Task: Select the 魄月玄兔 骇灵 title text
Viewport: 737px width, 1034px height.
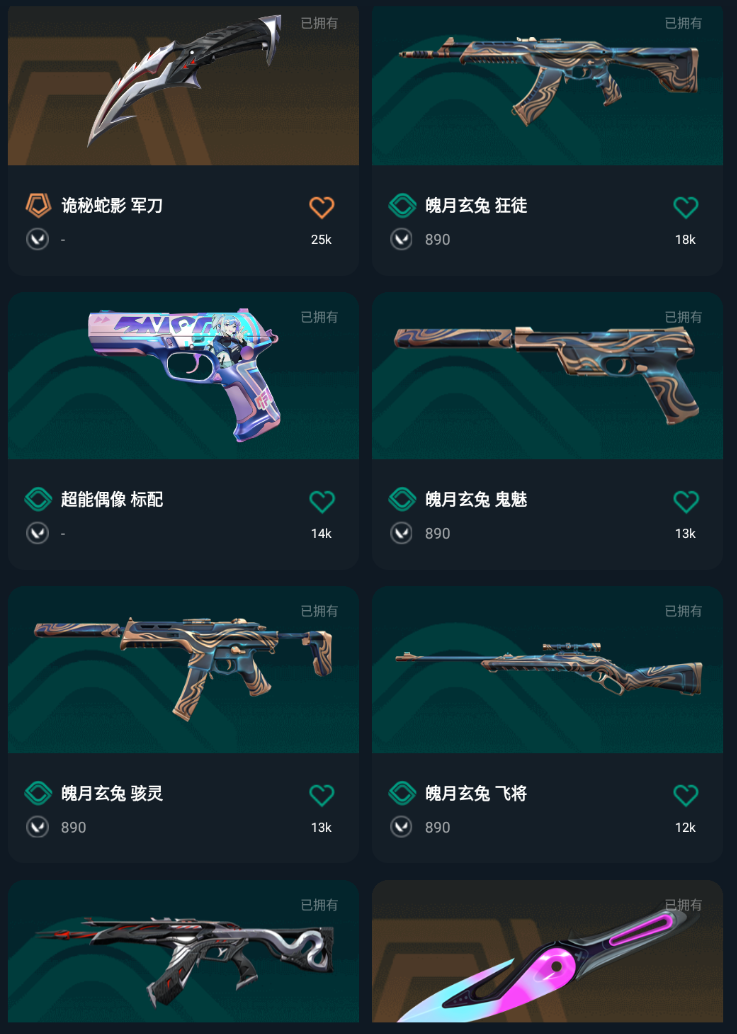Action: pyautogui.click(x=112, y=793)
